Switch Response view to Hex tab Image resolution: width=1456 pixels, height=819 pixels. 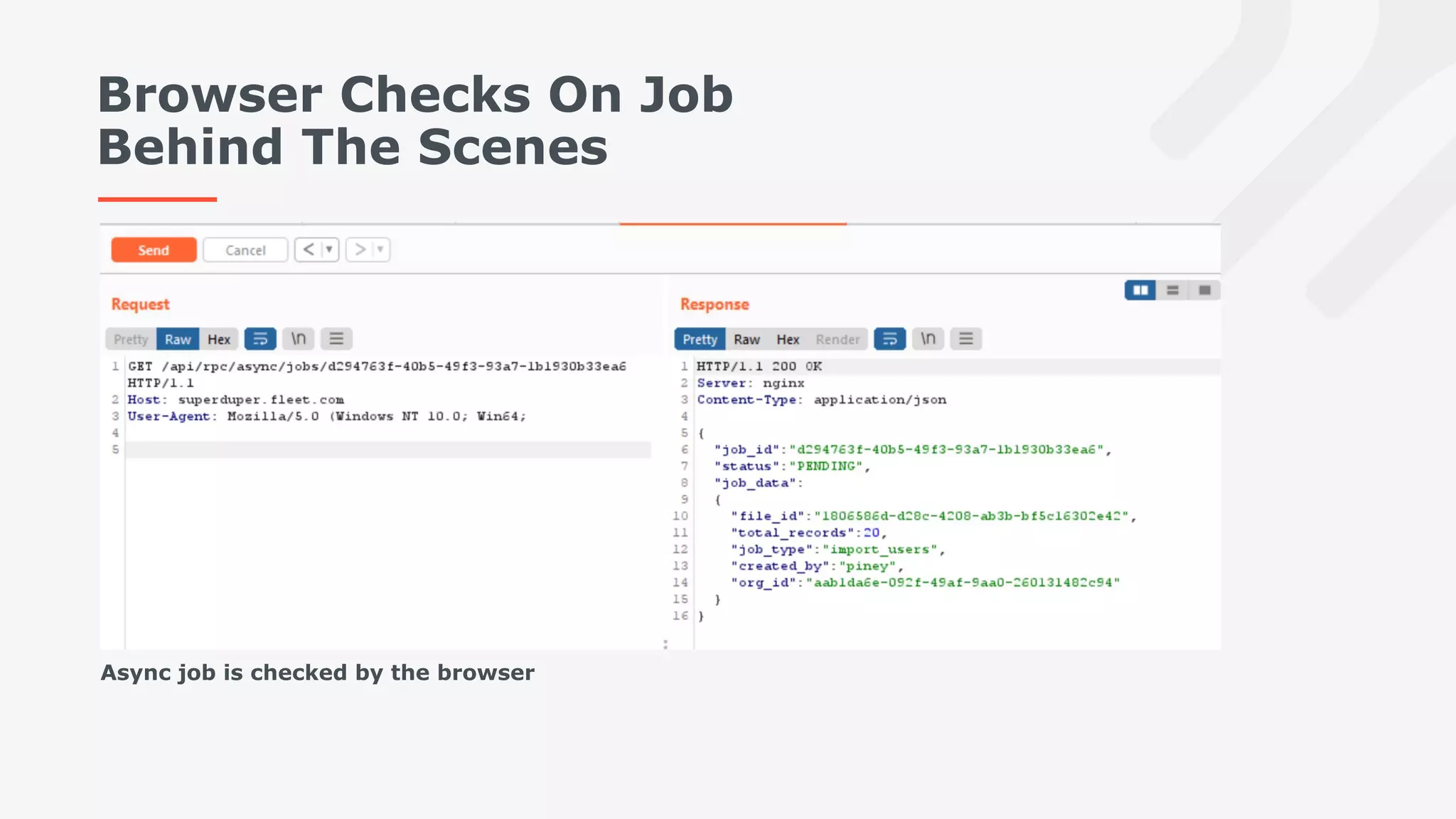[788, 339]
